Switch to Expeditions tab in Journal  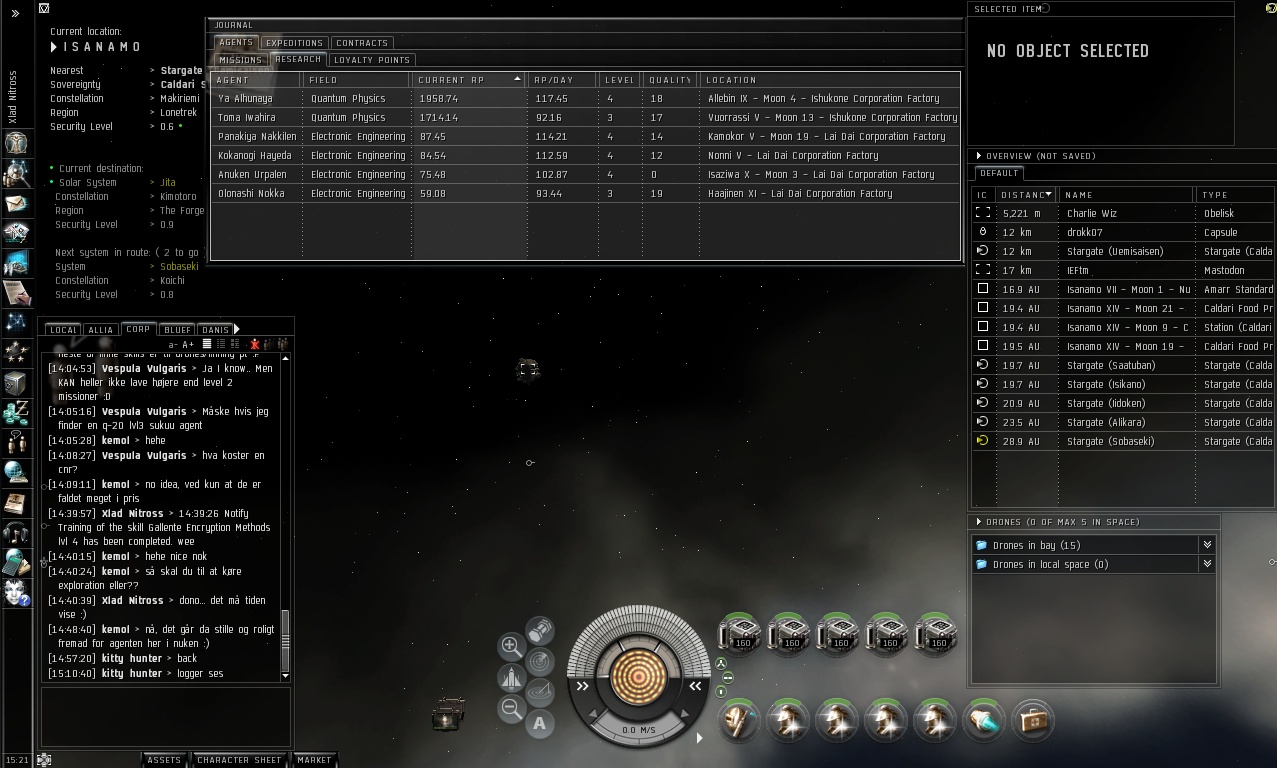294,43
